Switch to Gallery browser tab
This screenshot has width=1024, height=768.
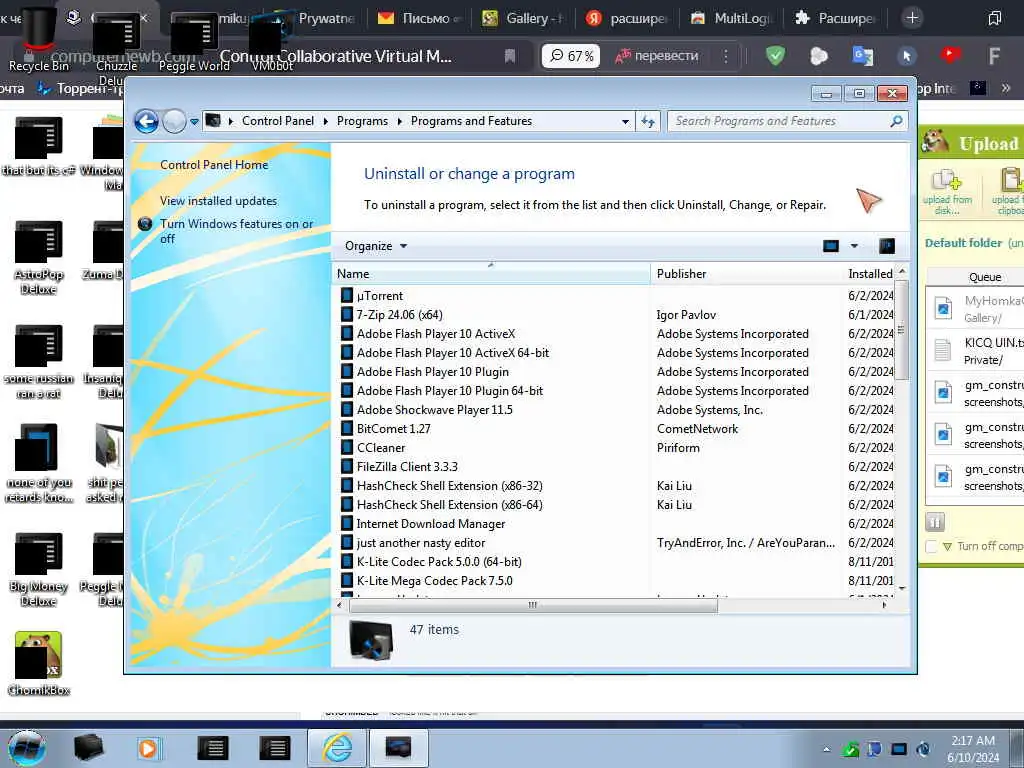coord(522,18)
